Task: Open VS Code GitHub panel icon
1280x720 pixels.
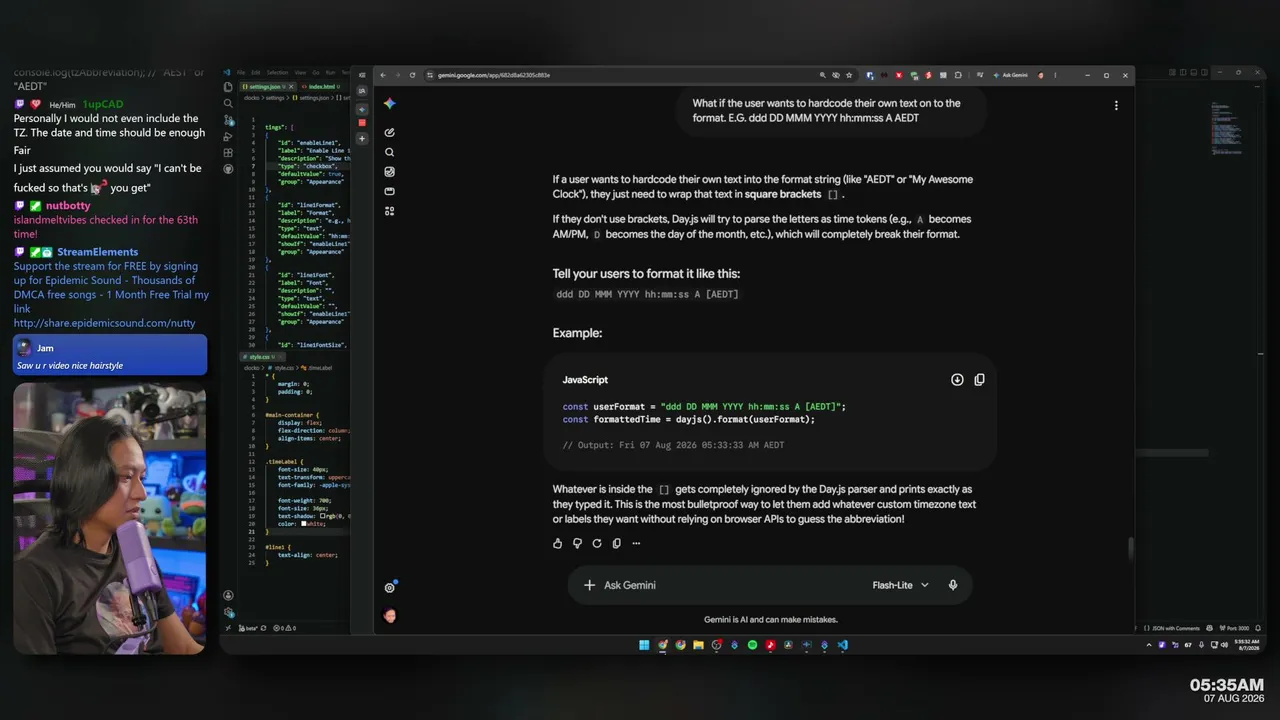Action: point(228,169)
